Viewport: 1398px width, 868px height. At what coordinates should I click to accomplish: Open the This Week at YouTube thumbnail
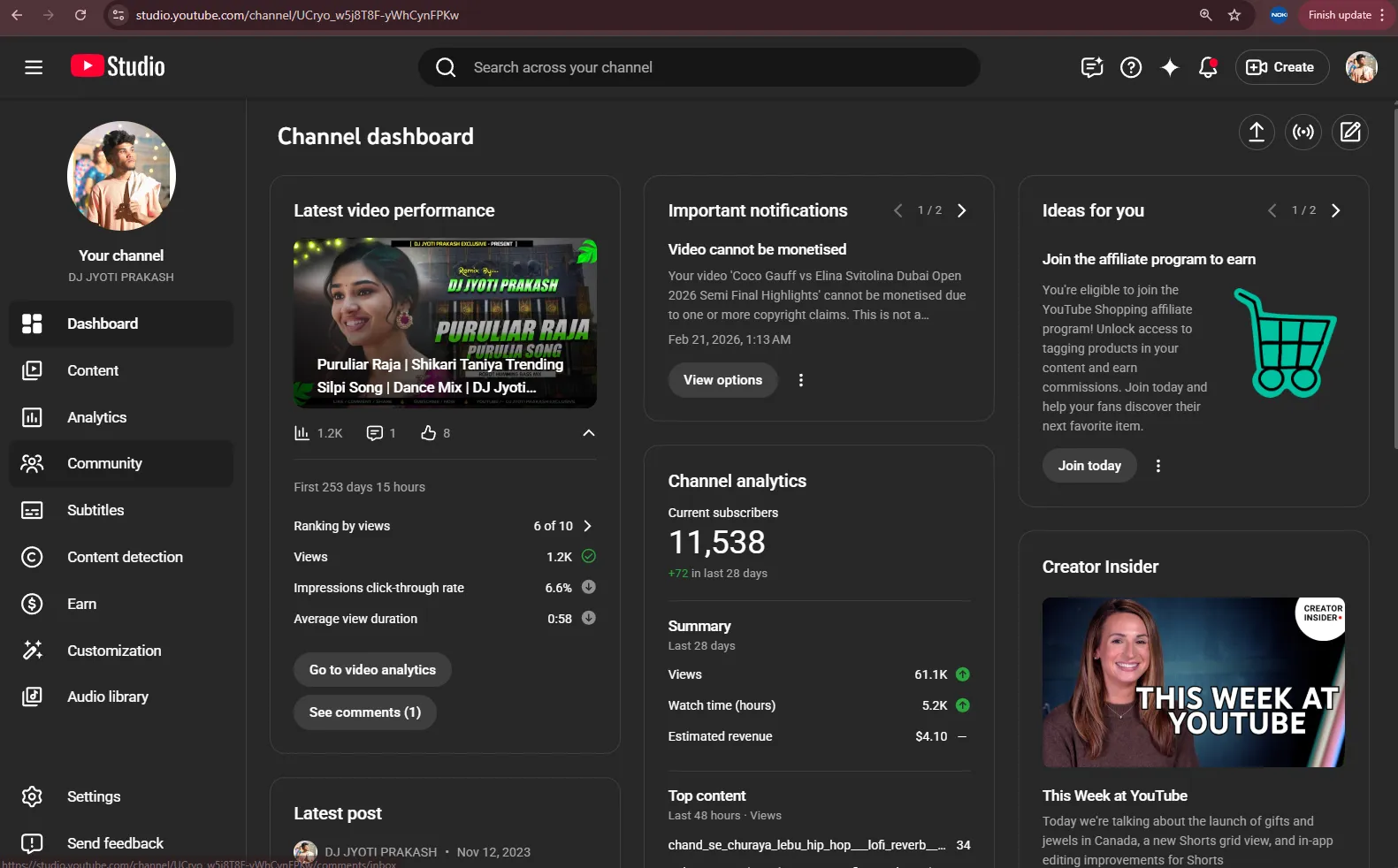[1194, 682]
